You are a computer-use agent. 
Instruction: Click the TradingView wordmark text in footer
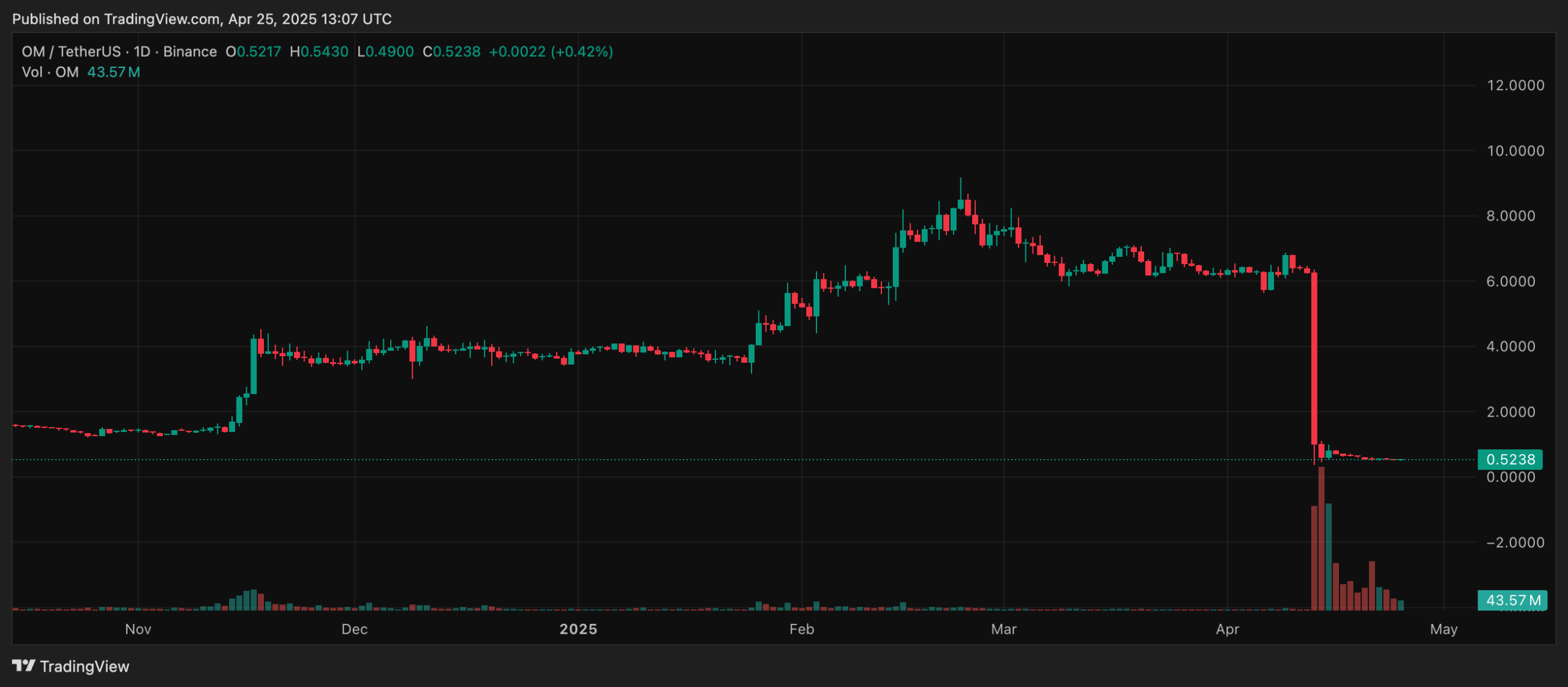click(85, 667)
